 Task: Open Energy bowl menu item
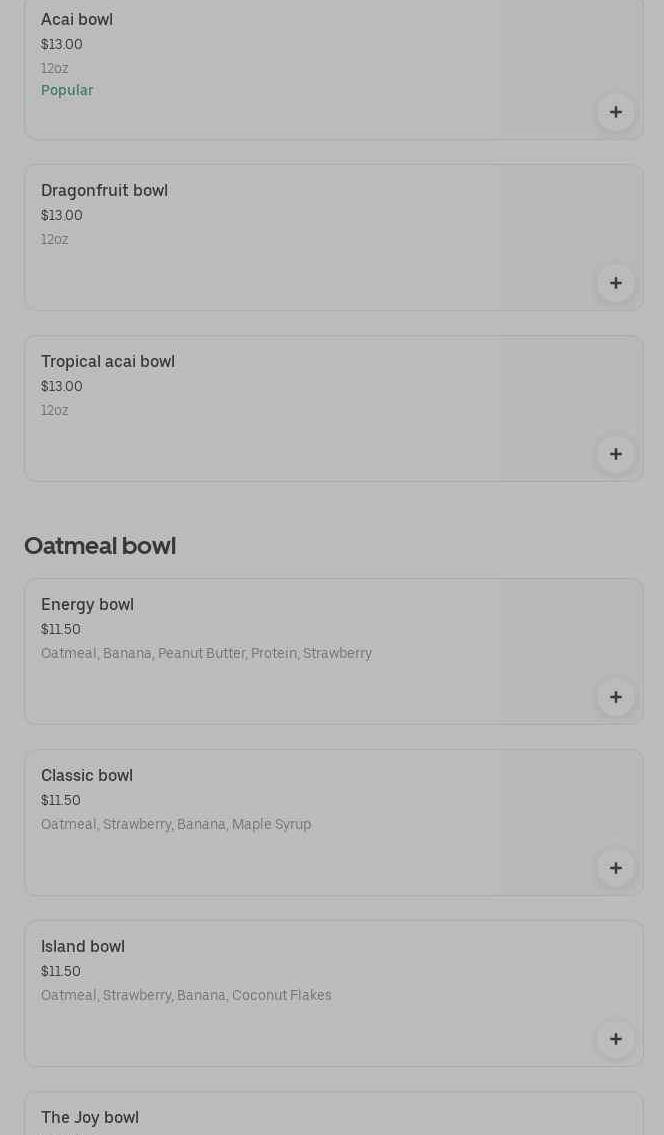click(x=87, y=605)
